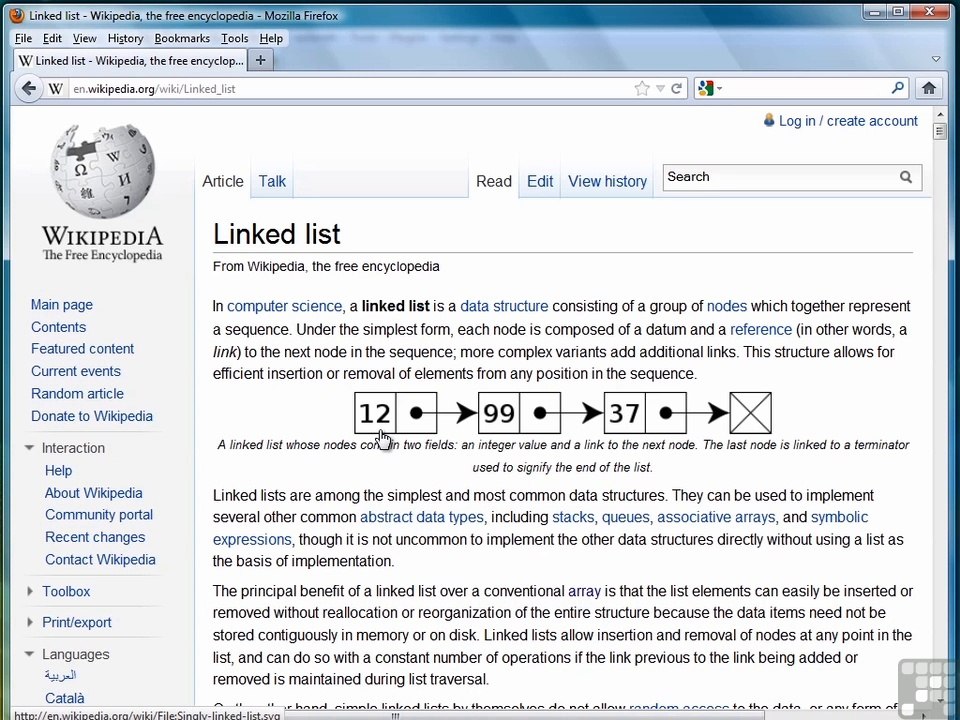This screenshot has width=960, height=720.
Task: Bookmark this page with the star icon
Action: pos(642,89)
